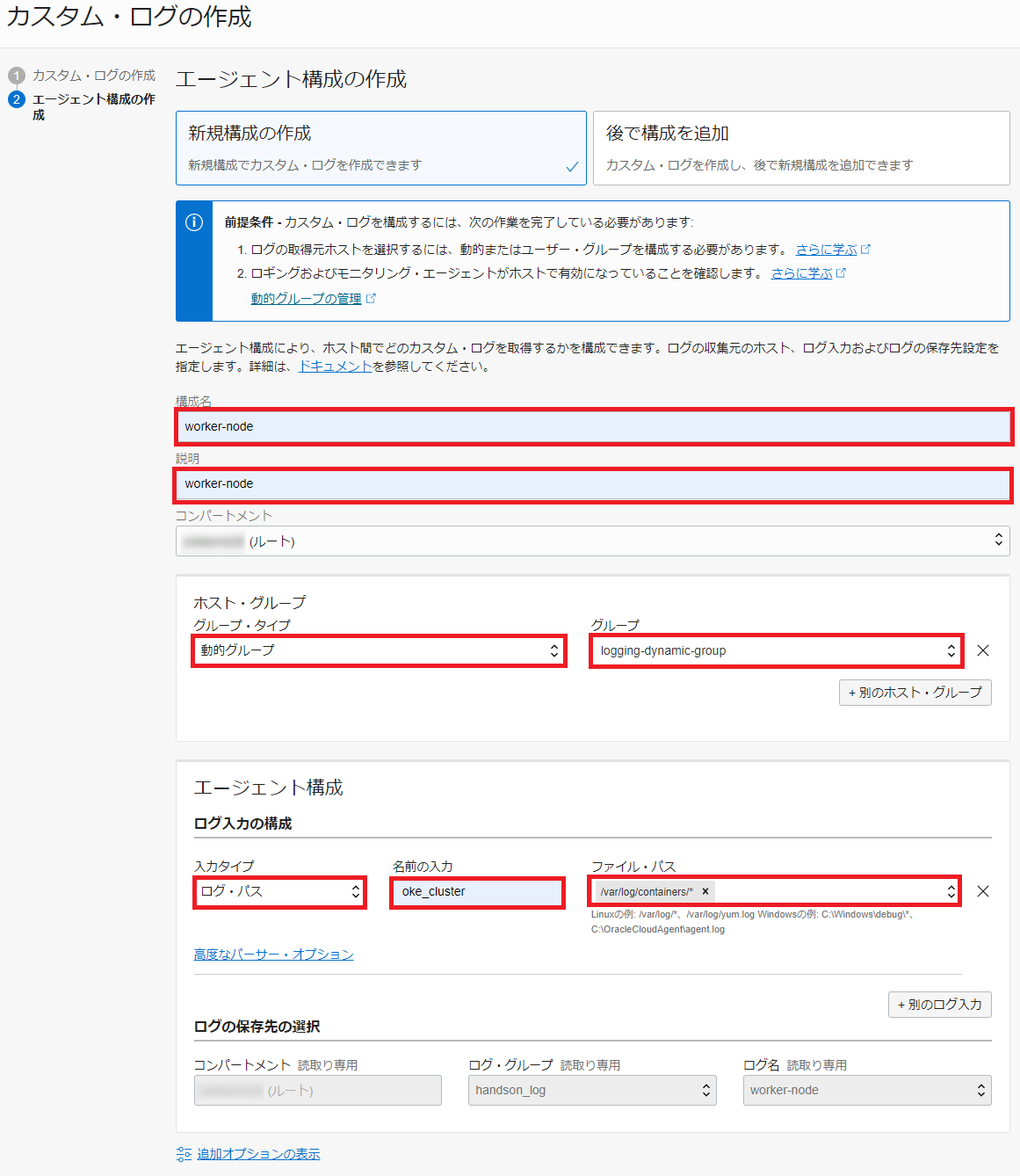Click the additional options settings icon
Image resolution: width=1020 pixels, height=1176 pixels.
(184, 1154)
